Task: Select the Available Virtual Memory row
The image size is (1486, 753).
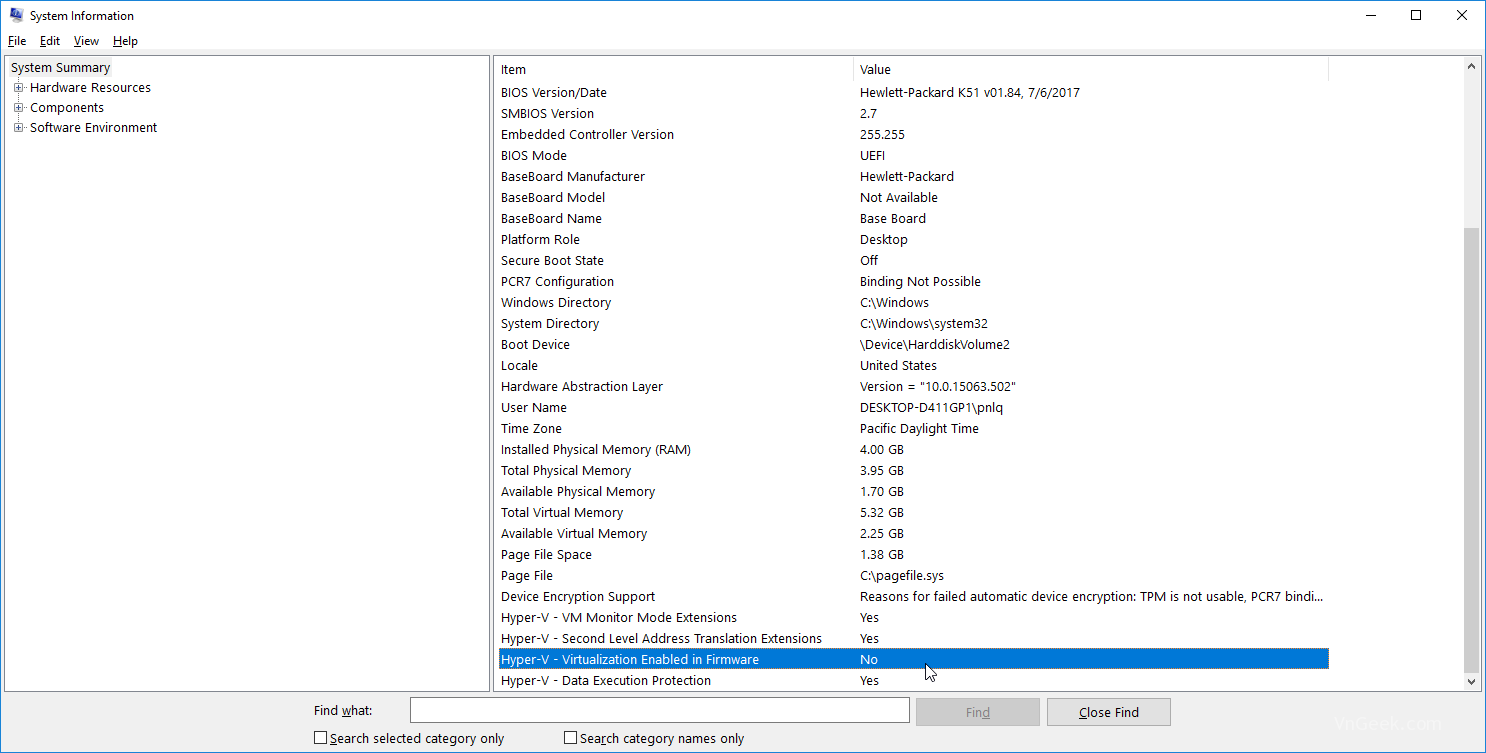Action: click(x=913, y=534)
